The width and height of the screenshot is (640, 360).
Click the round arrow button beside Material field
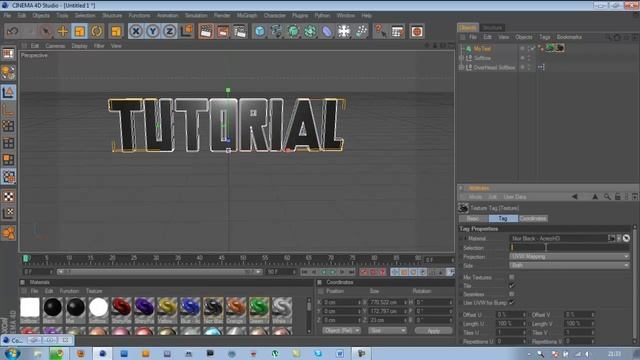click(626, 238)
